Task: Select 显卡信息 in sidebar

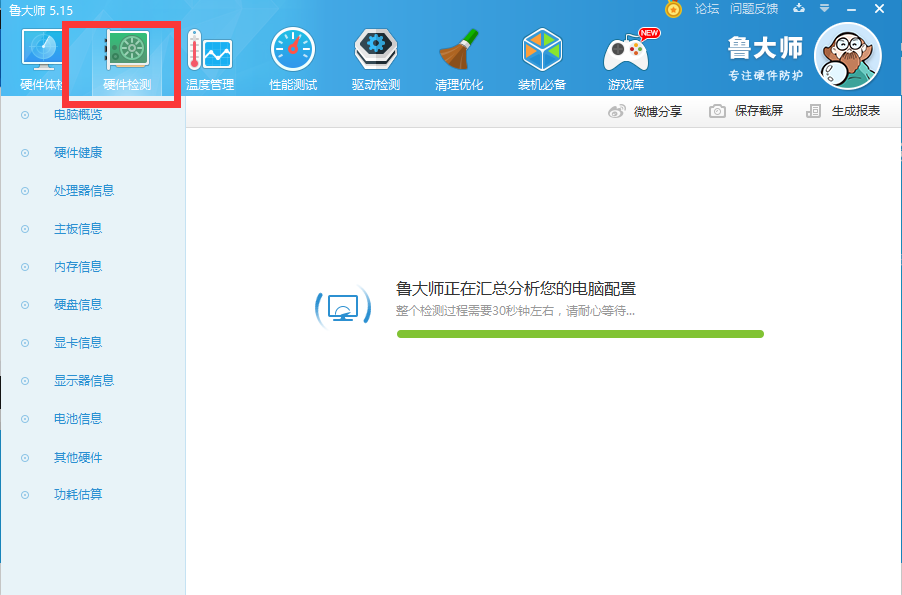Action: click(x=78, y=342)
